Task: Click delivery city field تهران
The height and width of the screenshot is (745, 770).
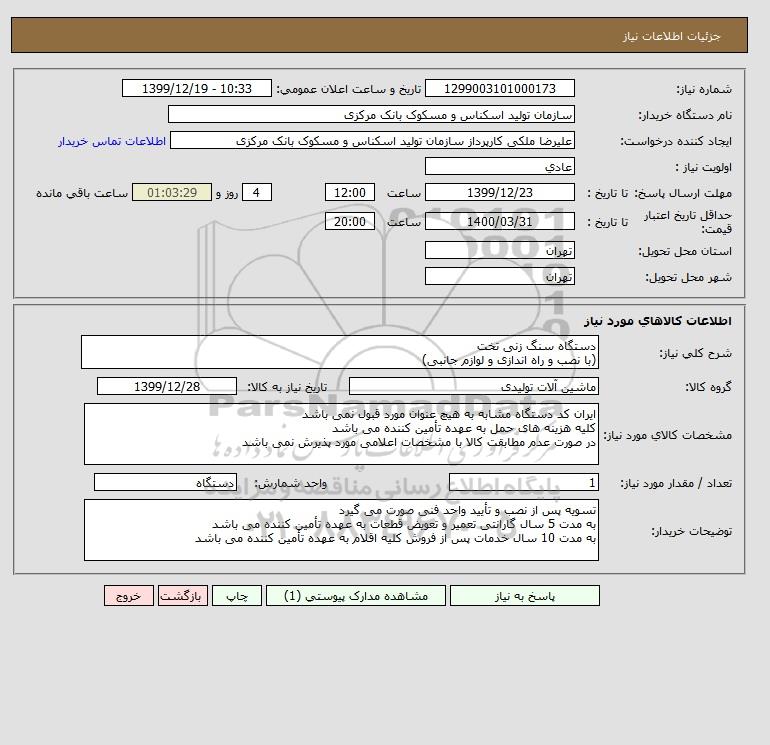Action: tap(499, 276)
